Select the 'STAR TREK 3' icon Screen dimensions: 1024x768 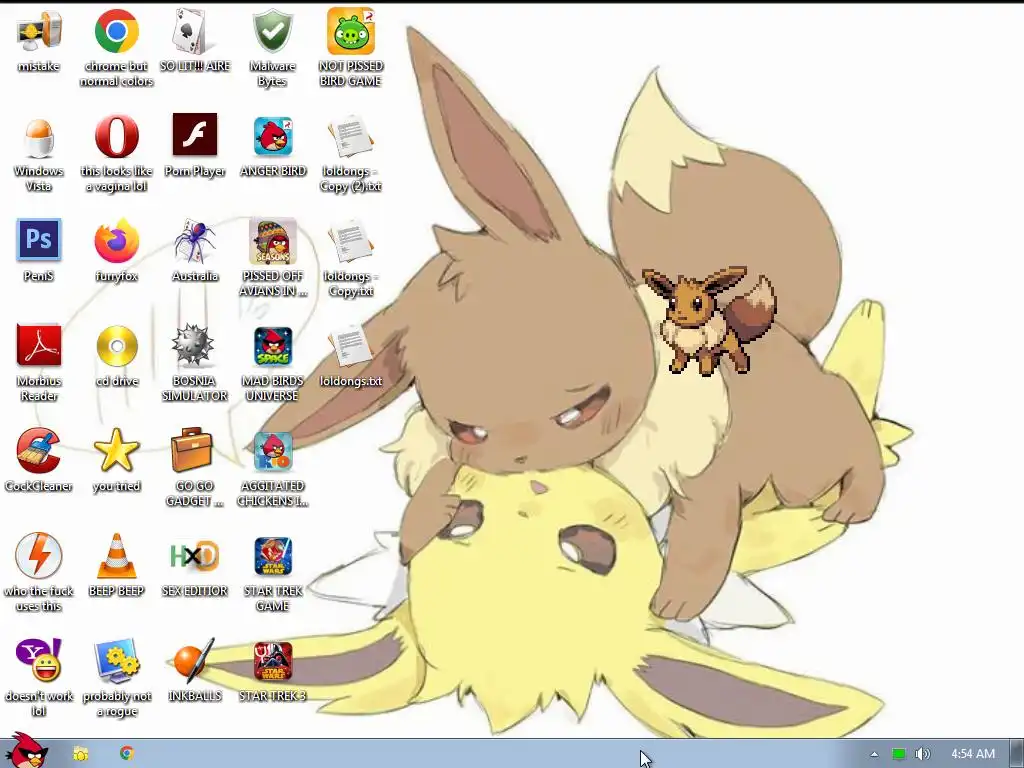(x=273, y=662)
